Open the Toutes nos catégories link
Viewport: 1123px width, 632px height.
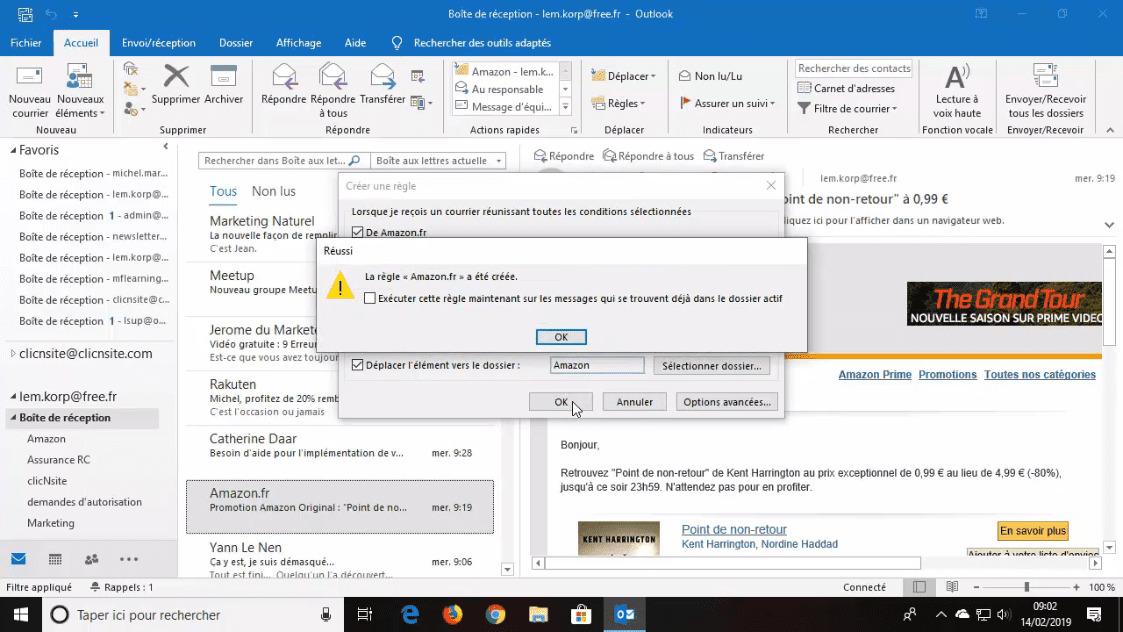[x=1040, y=375]
